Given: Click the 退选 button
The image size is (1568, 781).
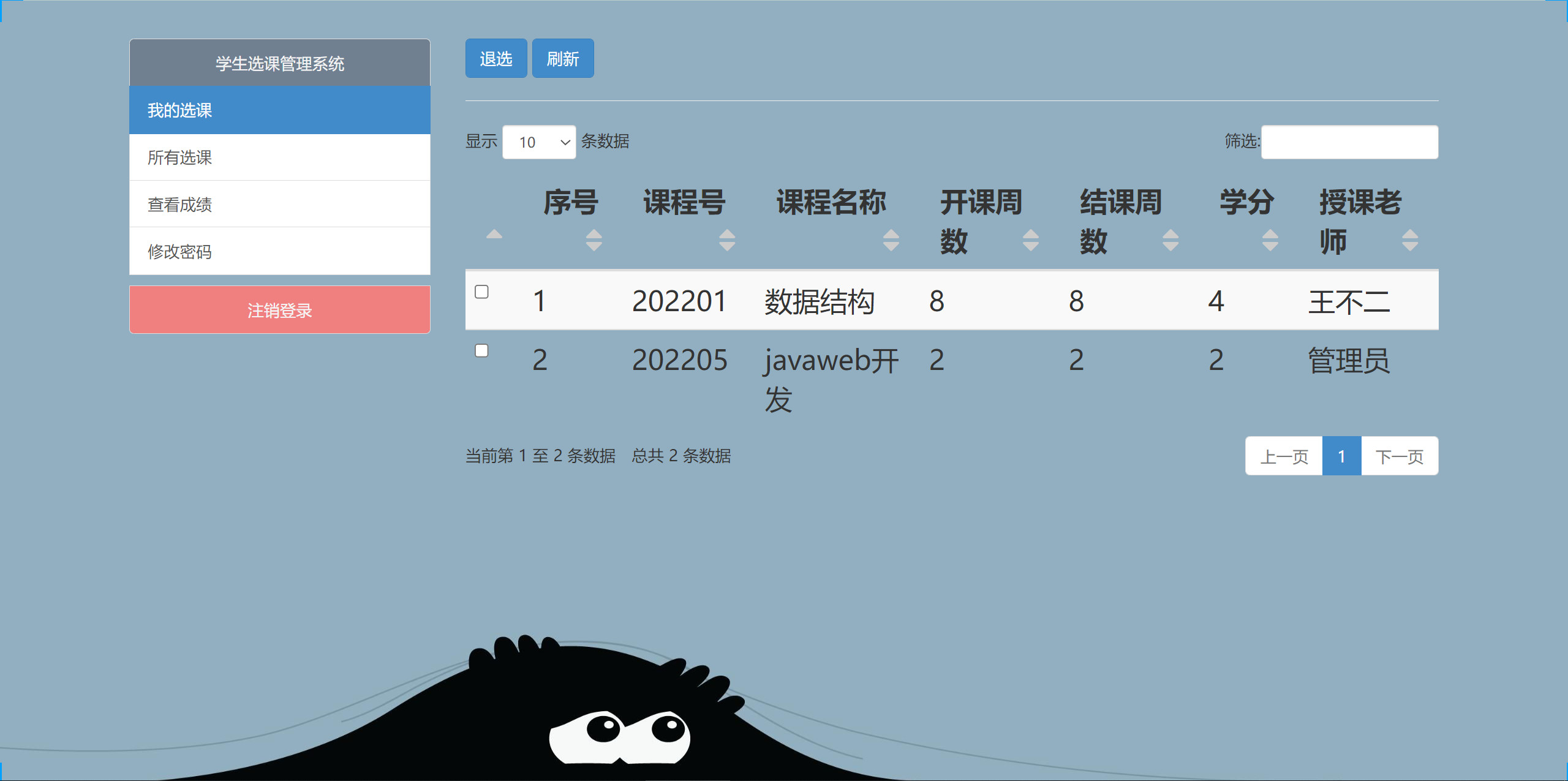Looking at the screenshot, I should click(496, 58).
